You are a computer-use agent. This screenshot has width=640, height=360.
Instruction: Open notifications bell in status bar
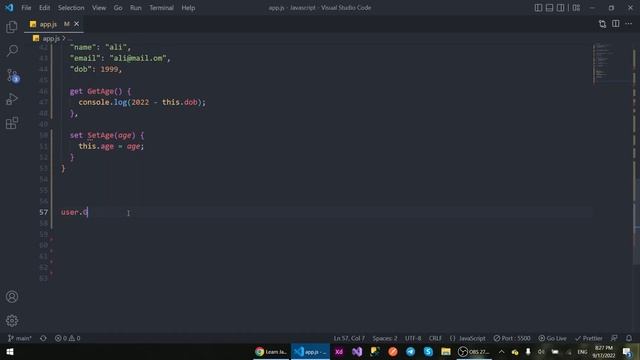coord(629,338)
